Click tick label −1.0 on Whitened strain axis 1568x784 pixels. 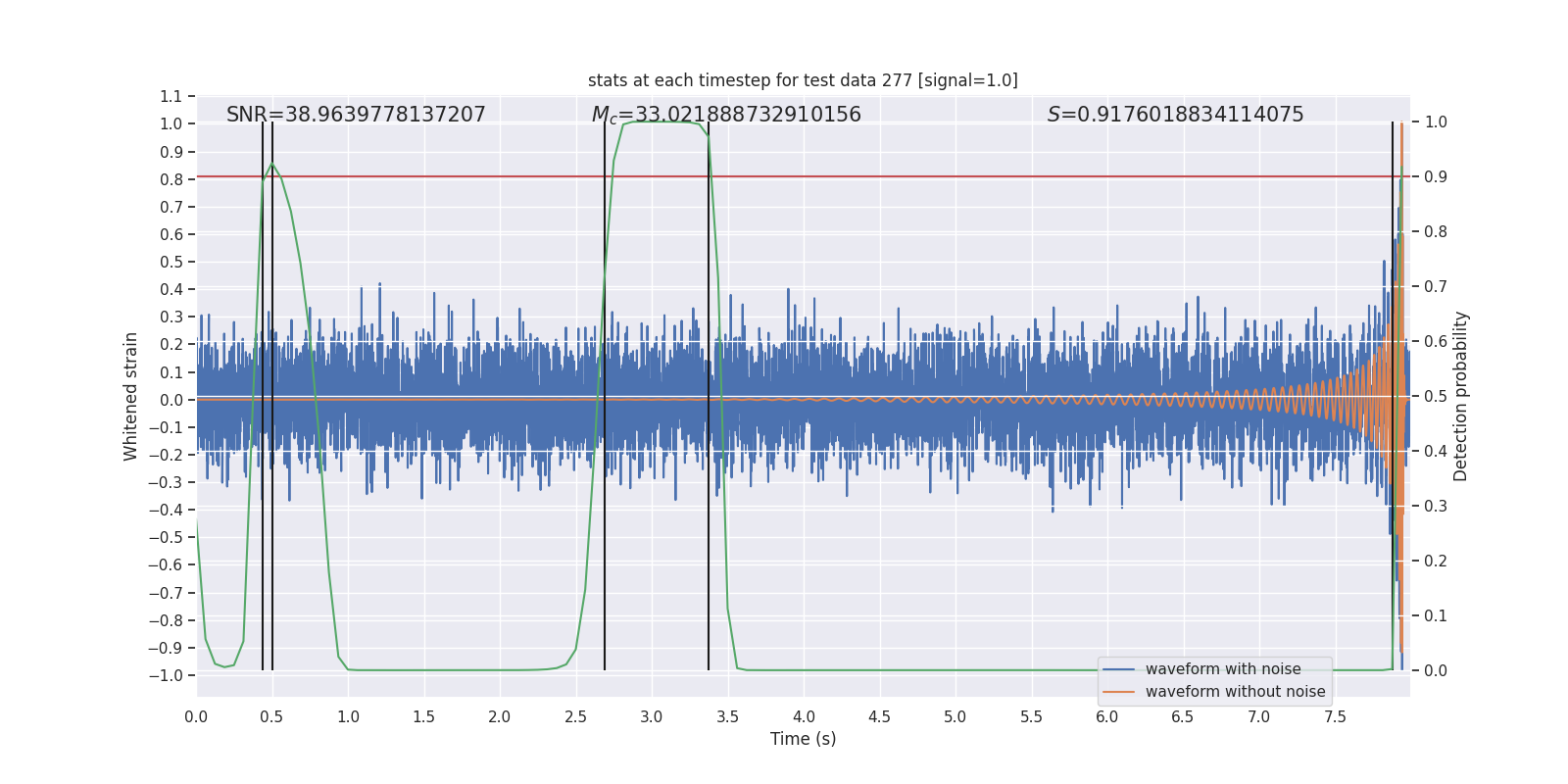click(x=166, y=675)
